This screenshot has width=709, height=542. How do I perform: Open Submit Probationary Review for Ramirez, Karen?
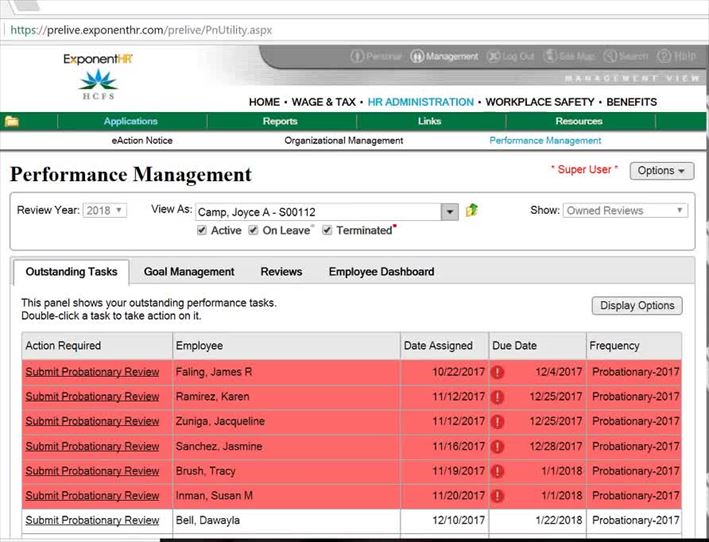coord(92,397)
